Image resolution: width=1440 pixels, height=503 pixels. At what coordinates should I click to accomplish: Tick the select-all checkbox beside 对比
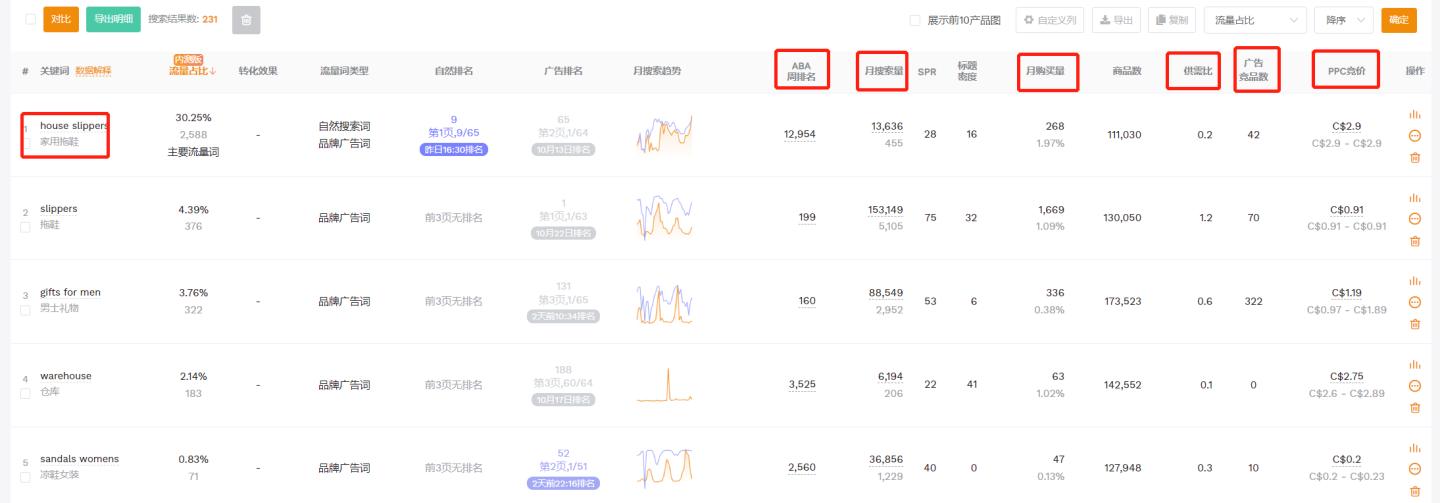coord(30,19)
